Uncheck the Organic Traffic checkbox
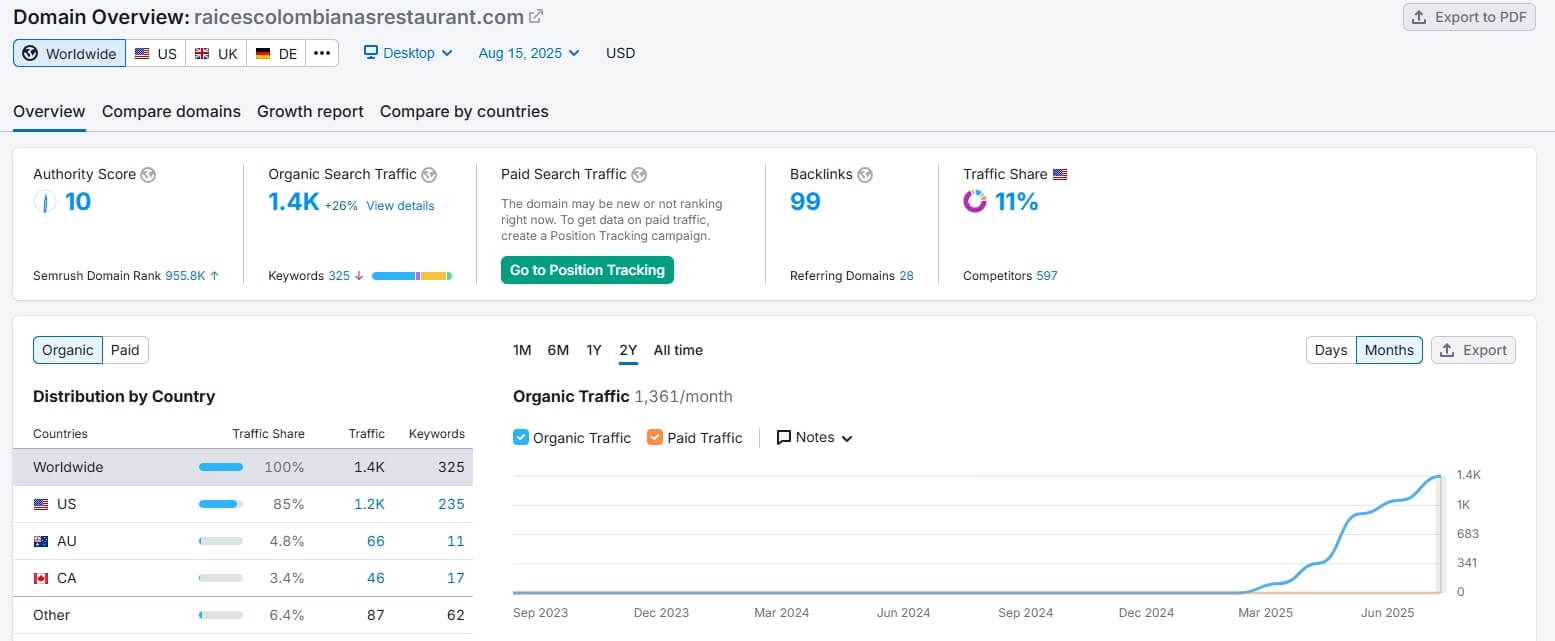This screenshot has width=1555, height=641. point(521,437)
